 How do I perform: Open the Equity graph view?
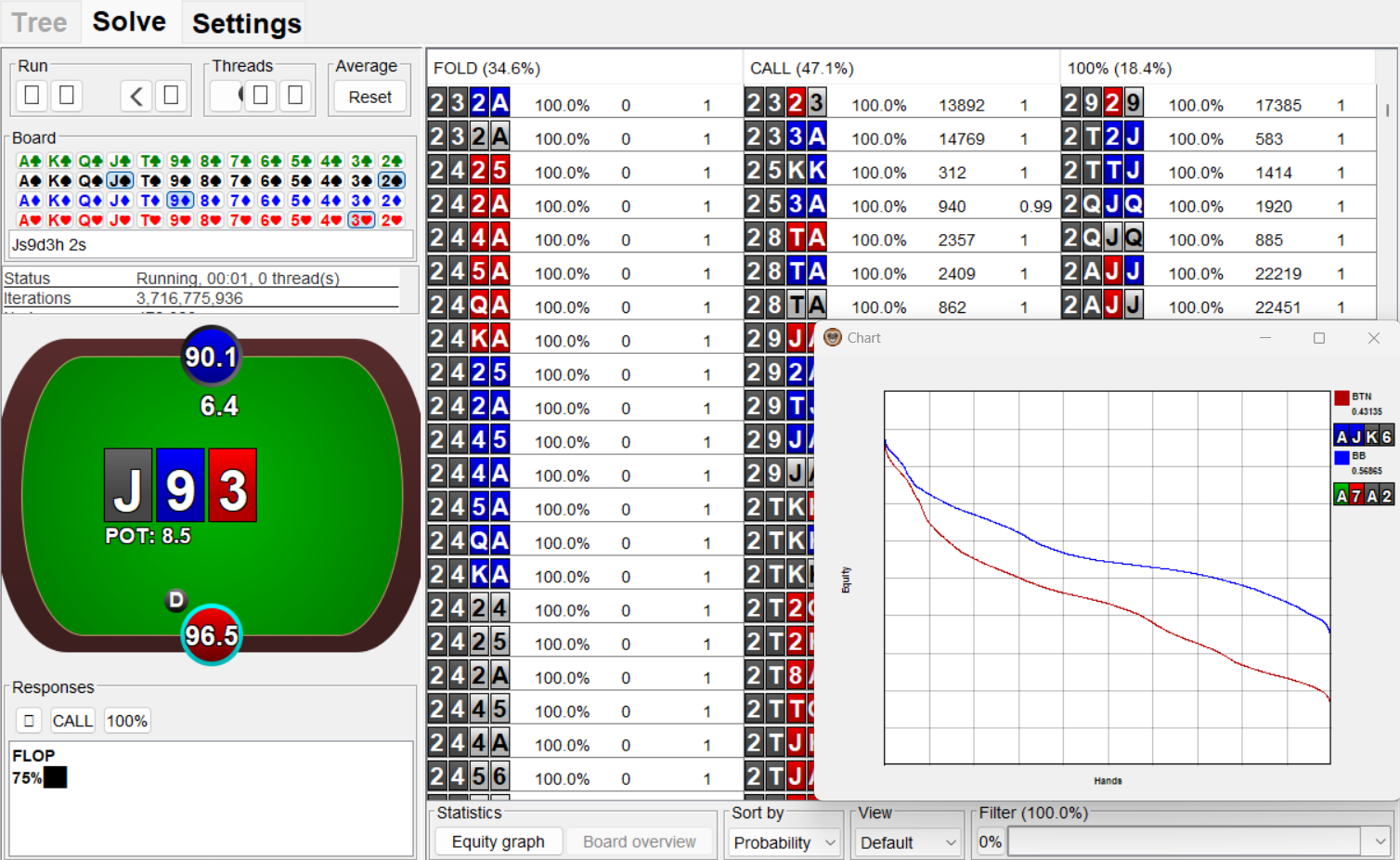click(498, 841)
